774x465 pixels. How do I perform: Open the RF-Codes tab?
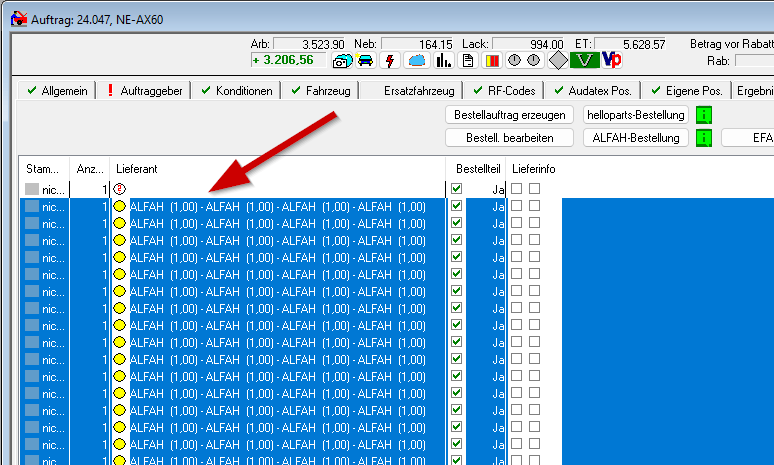[505, 91]
